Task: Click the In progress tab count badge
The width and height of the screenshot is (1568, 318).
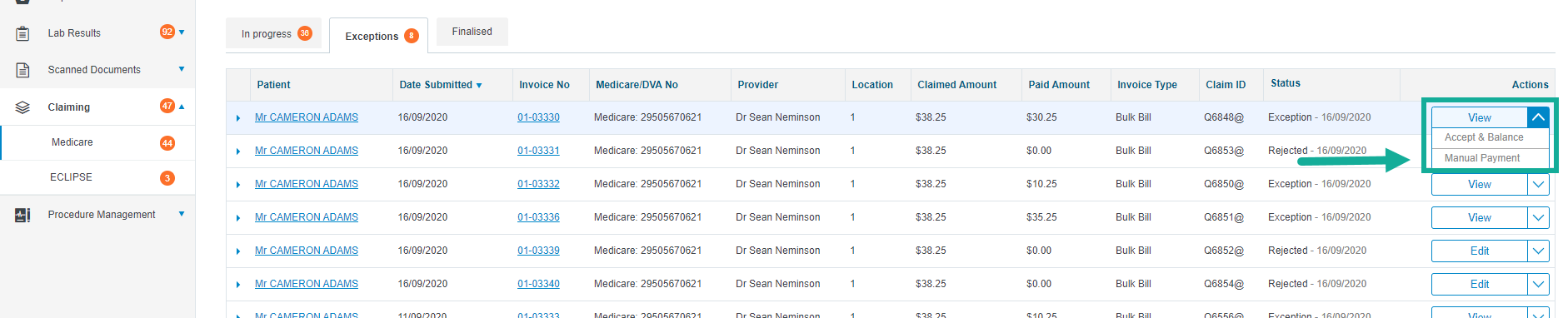Action: point(305,33)
